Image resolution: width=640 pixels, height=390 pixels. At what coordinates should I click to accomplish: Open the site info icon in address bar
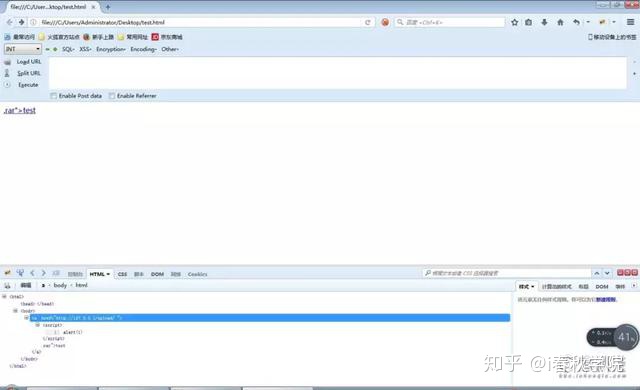33,22
